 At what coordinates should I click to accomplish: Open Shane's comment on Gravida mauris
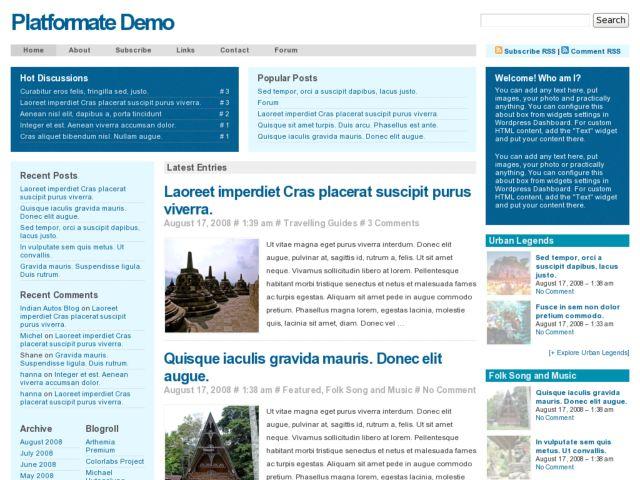[x=74, y=359]
